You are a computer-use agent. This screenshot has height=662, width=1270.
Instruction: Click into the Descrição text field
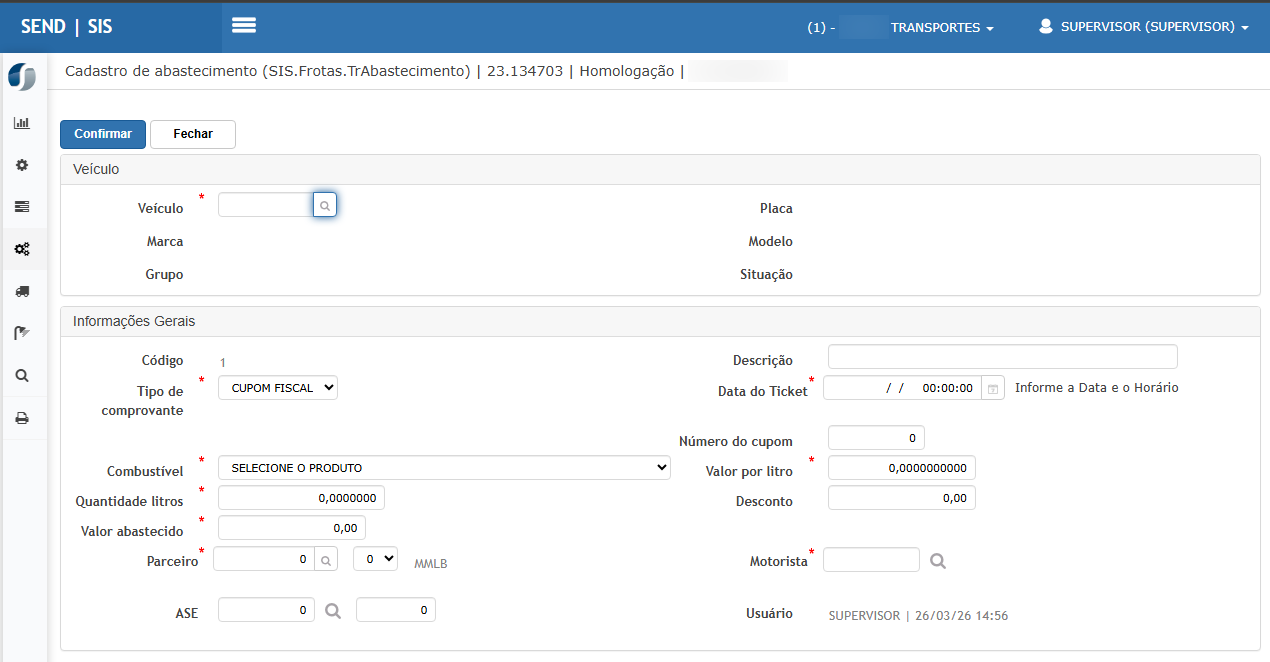pyautogui.click(x=1002, y=357)
